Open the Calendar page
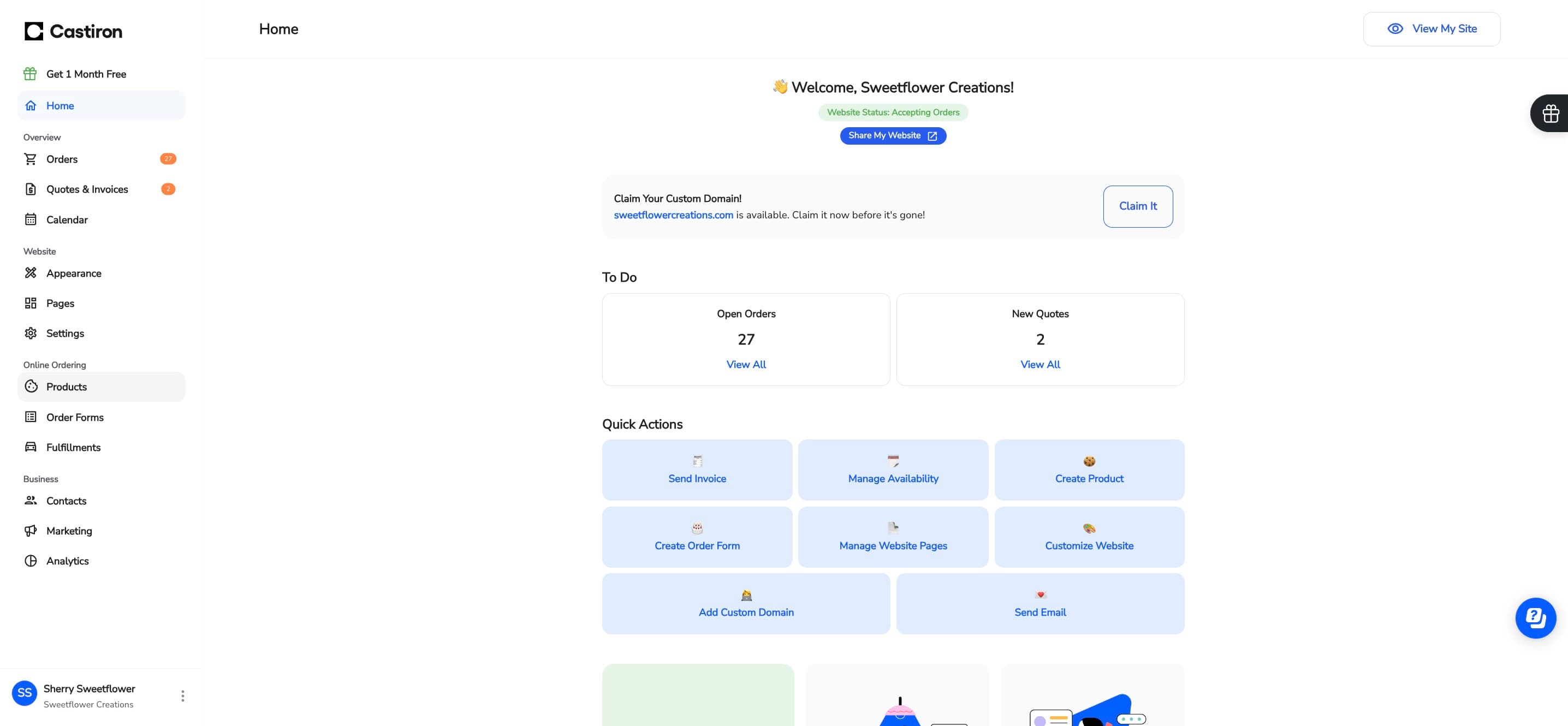 (x=101, y=219)
